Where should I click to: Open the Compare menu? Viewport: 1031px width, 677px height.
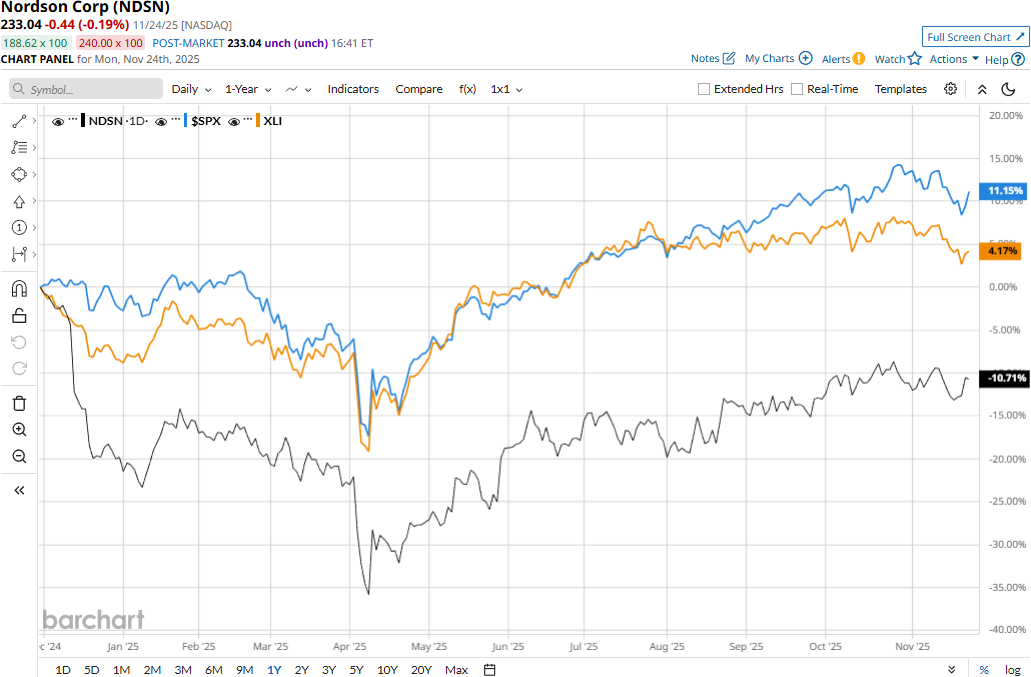pos(419,89)
